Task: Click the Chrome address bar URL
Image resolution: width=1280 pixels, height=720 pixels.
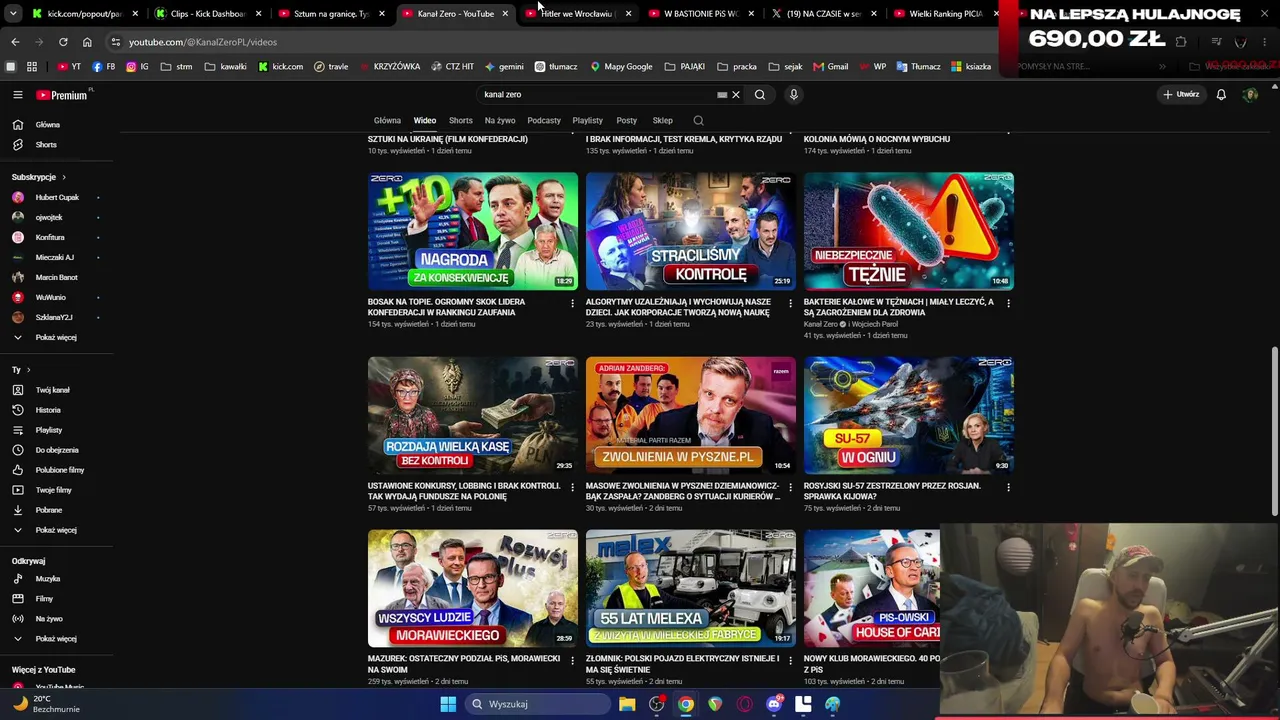Action: [203, 42]
